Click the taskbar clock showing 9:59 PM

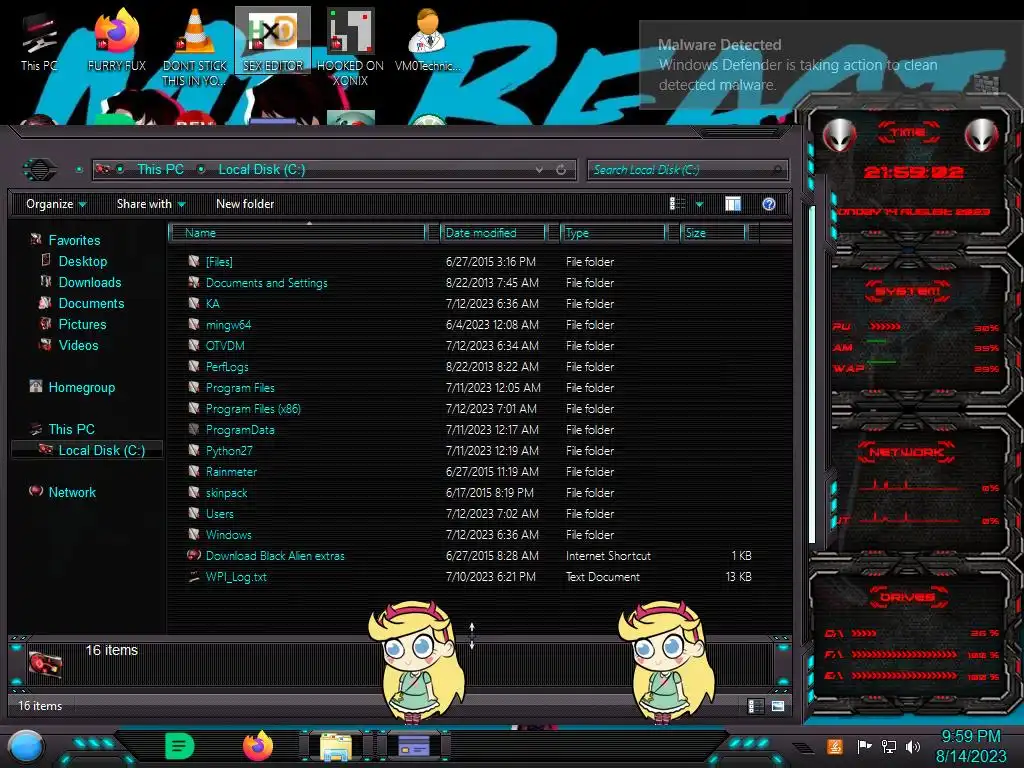click(x=970, y=746)
